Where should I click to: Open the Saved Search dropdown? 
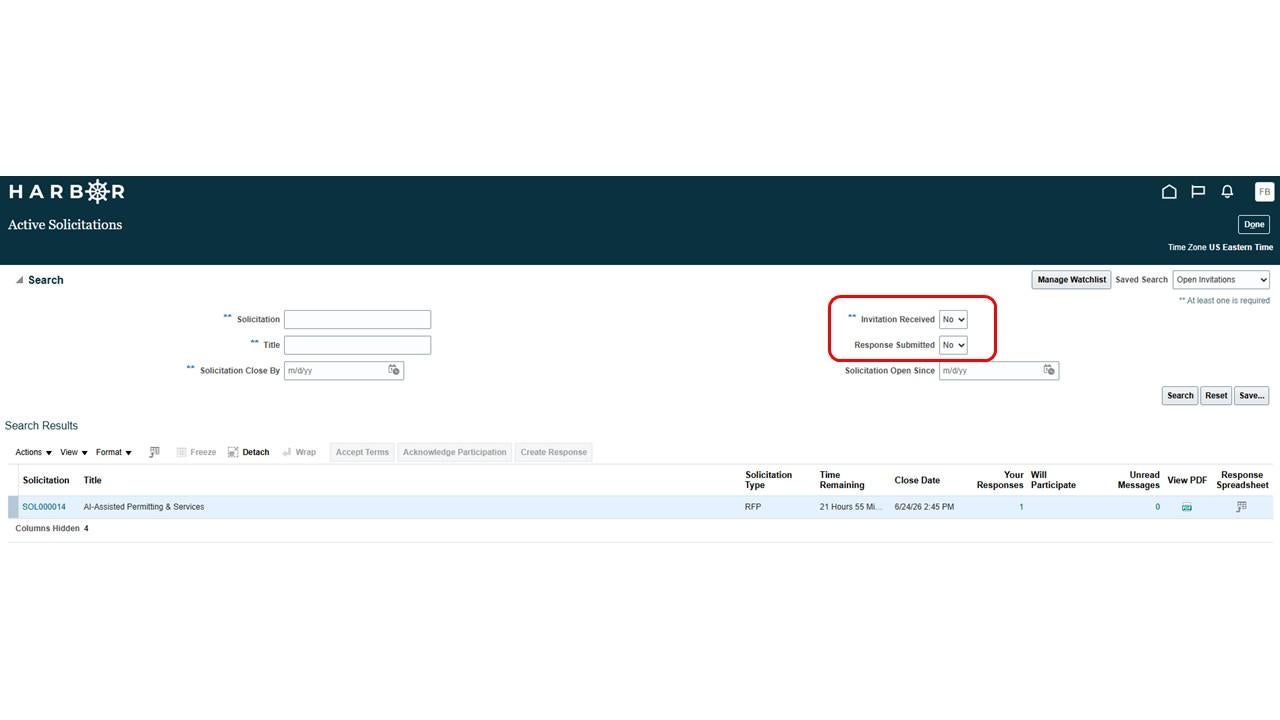pyautogui.click(x=1221, y=280)
